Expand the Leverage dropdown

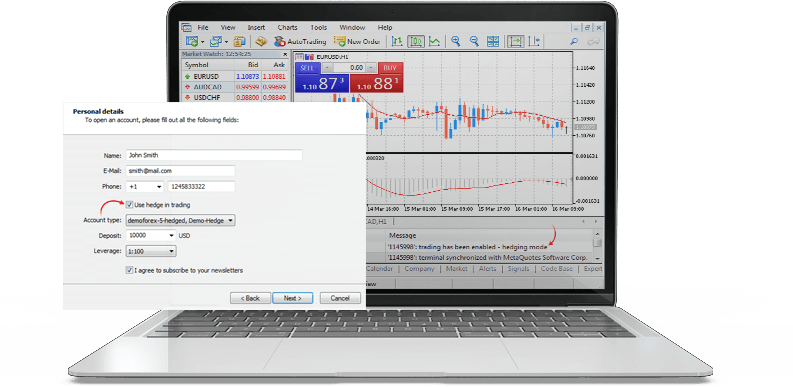(x=151, y=251)
